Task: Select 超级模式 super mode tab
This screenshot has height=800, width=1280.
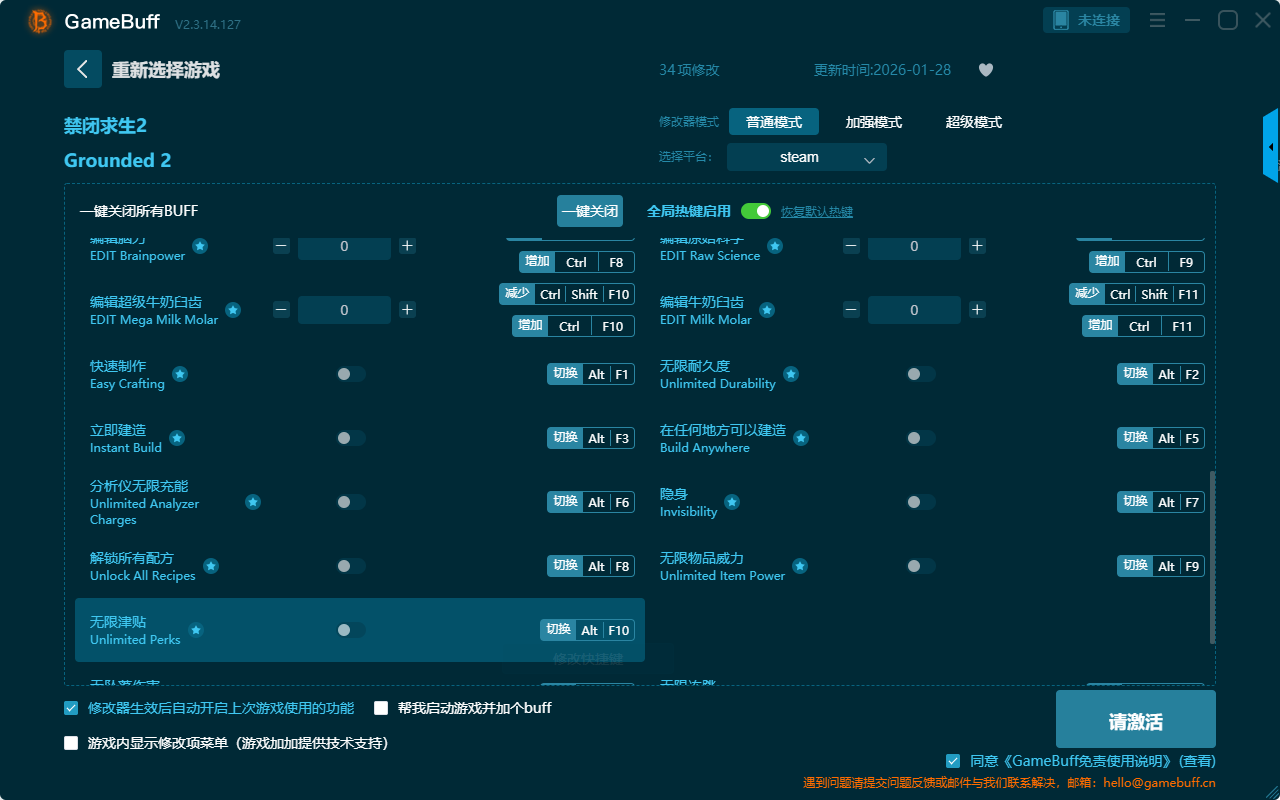Action: click(x=973, y=122)
